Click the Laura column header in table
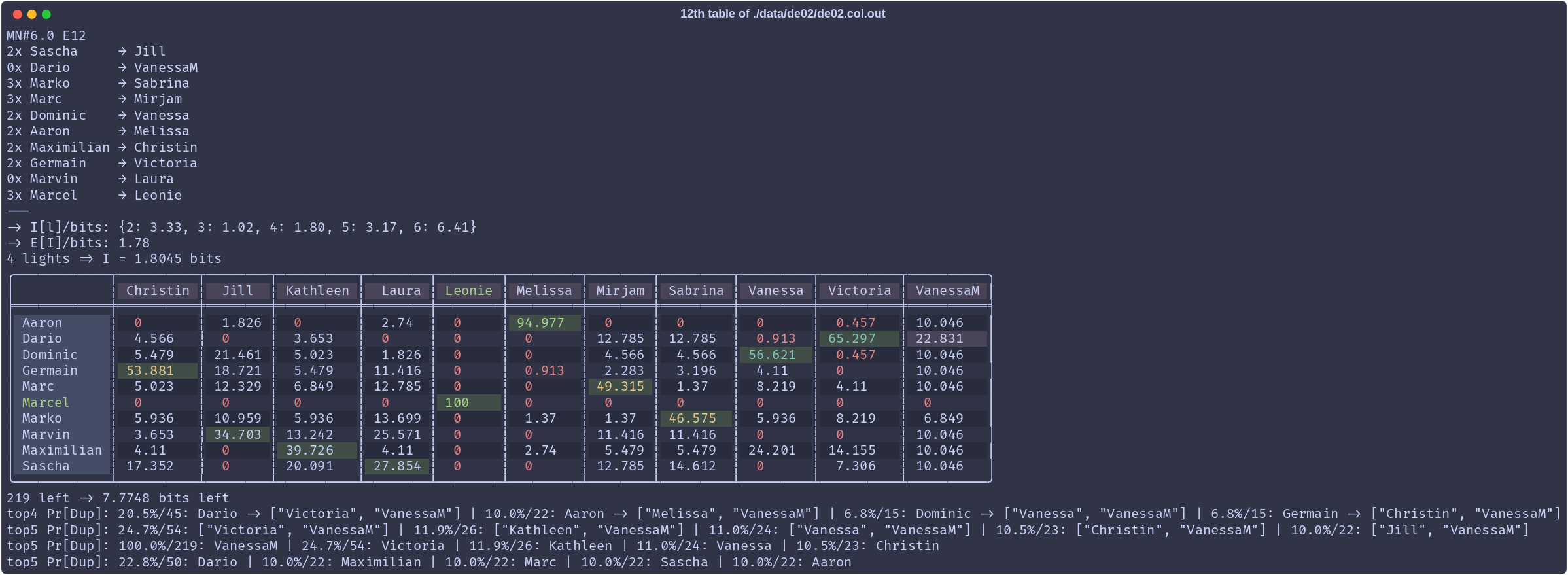Viewport: 1568px width, 575px height. (x=397, y=290)
